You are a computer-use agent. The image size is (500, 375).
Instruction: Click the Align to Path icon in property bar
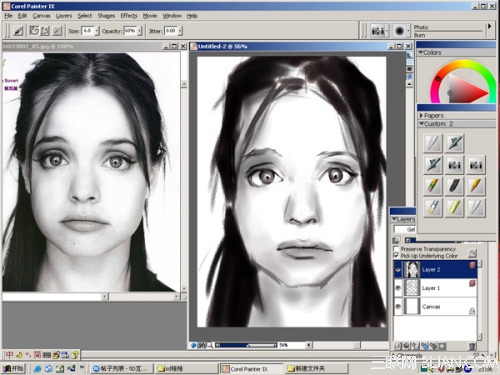pos(57,31)
